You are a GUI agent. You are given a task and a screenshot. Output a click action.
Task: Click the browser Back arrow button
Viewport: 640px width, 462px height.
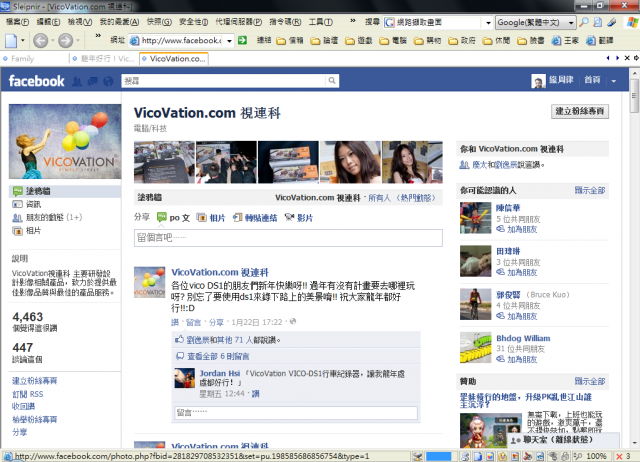click(x=40, y=40)
